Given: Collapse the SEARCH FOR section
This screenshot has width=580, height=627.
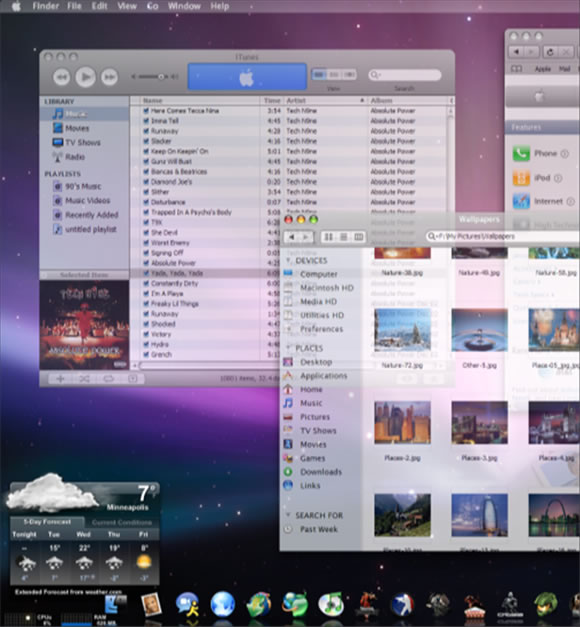Looking at the screenshot, I should click(x=288, y=515).
